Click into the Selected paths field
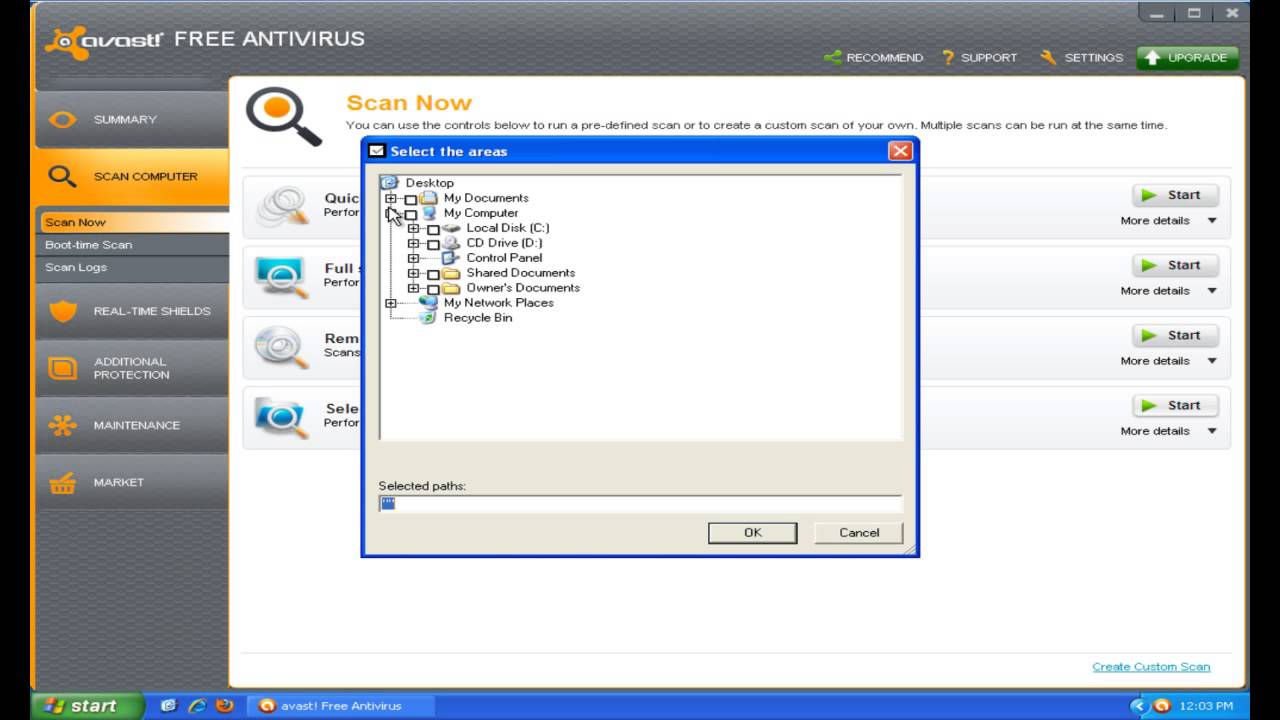Image resolution: width=1280 pixels, height=720 pixels. tap(640, 504)
